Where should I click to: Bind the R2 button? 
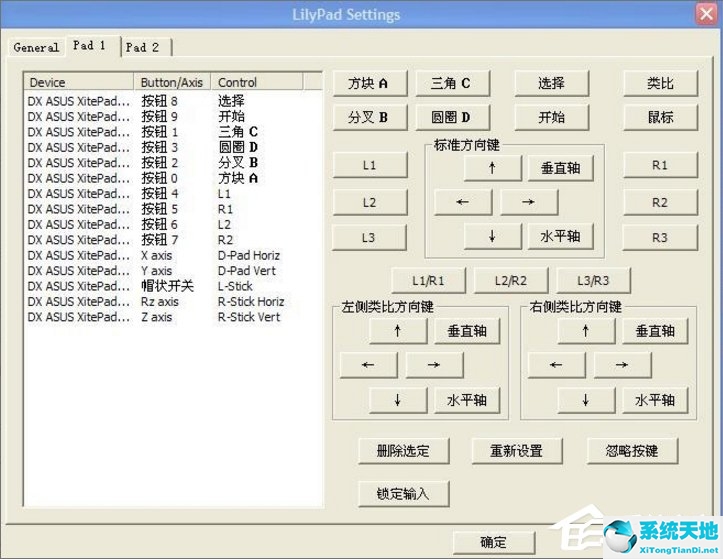tap(660, 202)
